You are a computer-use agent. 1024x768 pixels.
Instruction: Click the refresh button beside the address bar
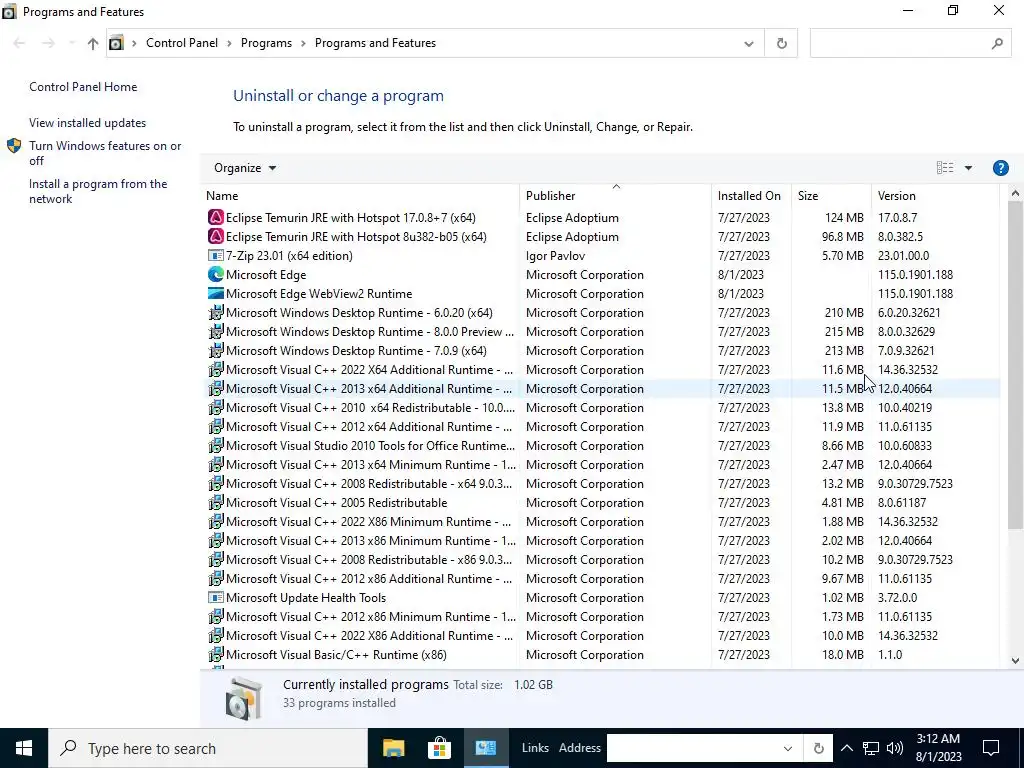click(781, 43)
